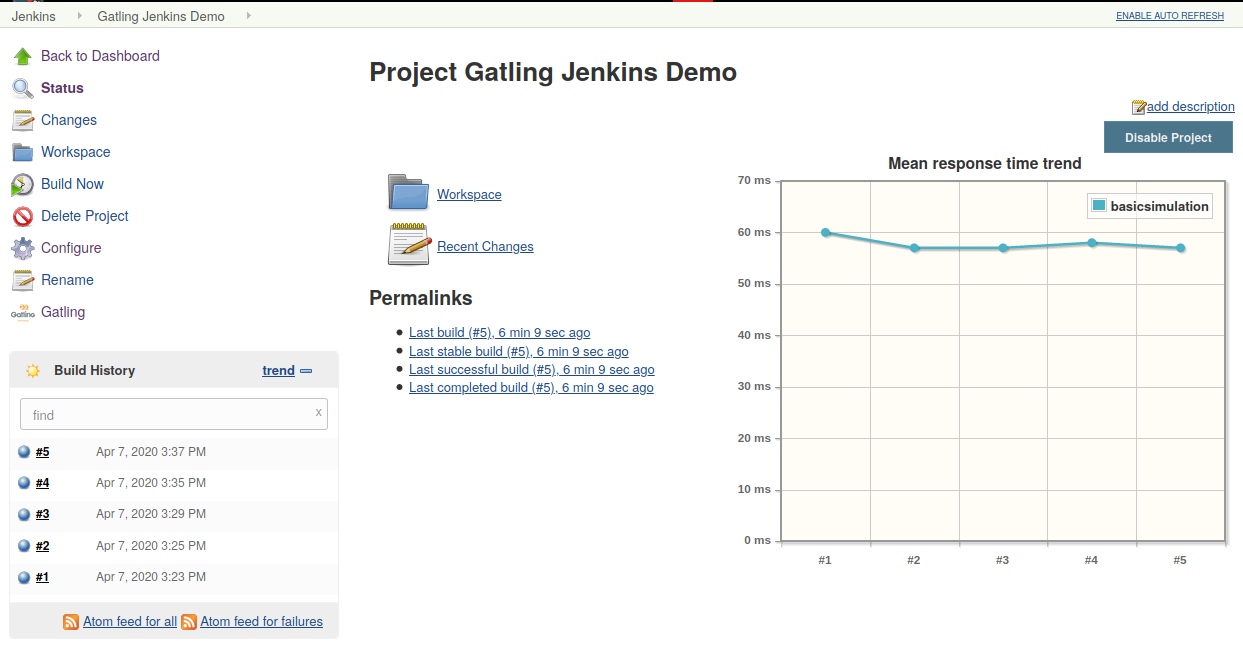Open the Status page from sidebar
Viewport: 1243px width, 651px height.
[62, 88]
